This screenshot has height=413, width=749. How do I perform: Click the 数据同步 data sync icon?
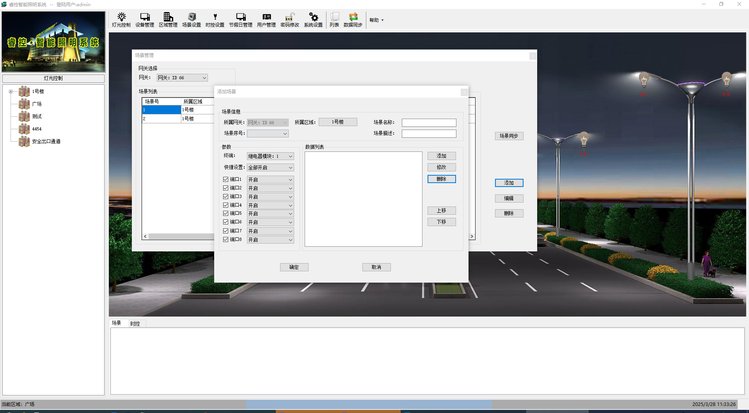point(352,18)
